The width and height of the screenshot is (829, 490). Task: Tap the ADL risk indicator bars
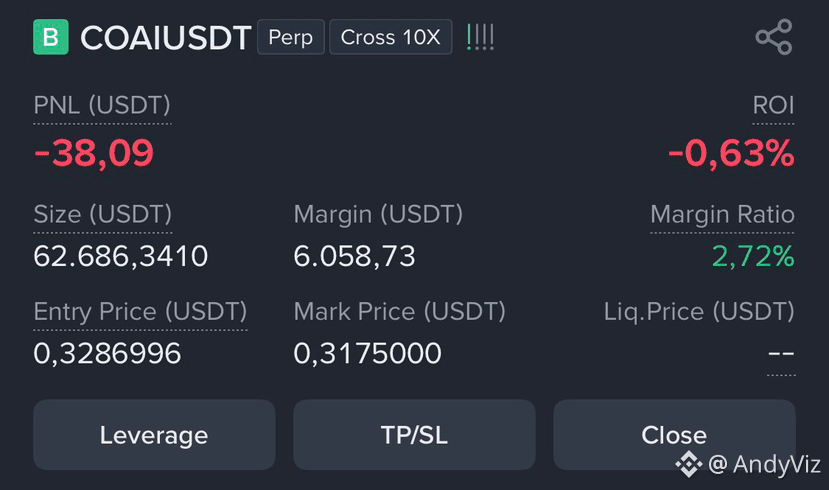tap(481, 37)
